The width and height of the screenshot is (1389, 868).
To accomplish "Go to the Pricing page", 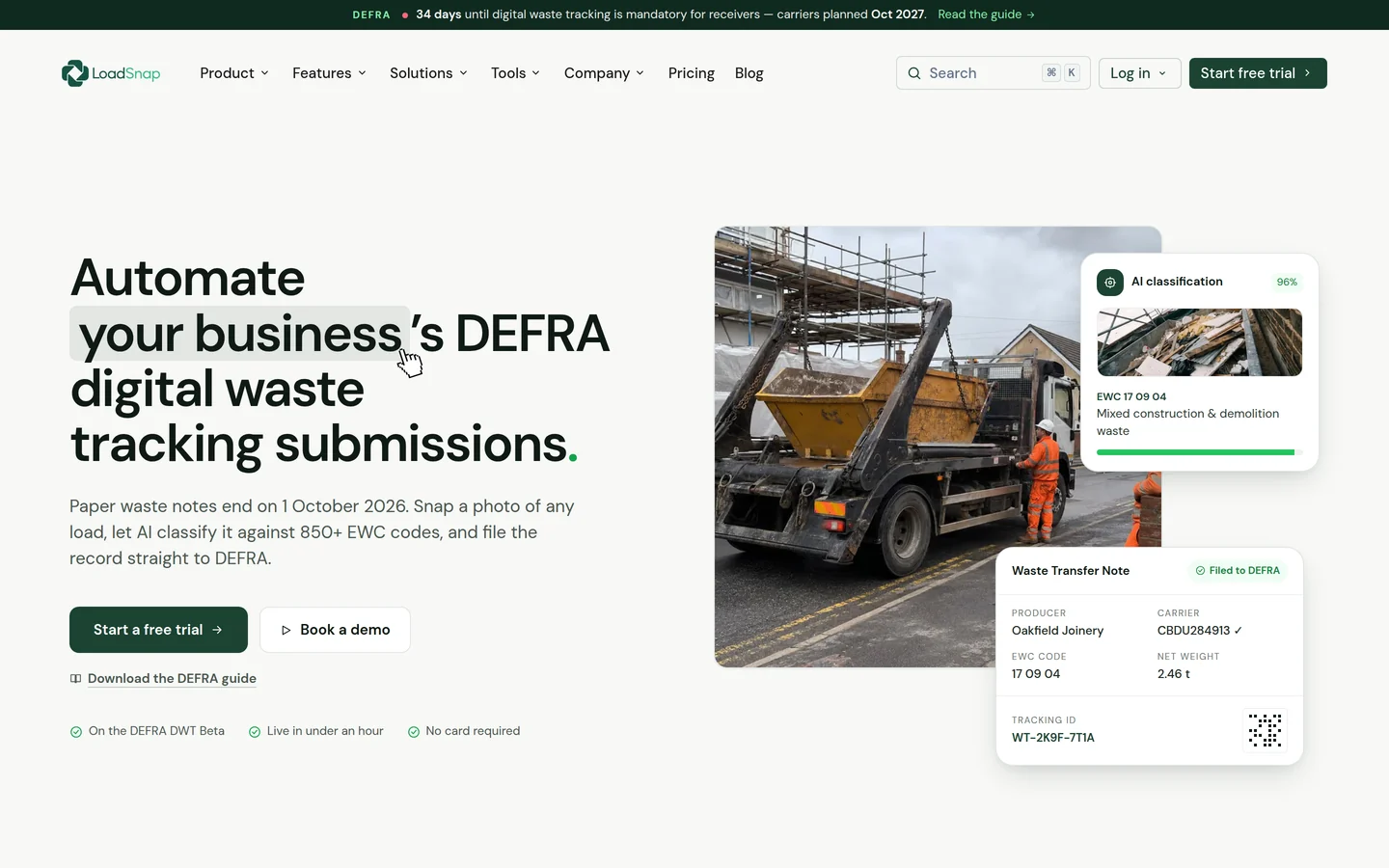I will (692, 73).
